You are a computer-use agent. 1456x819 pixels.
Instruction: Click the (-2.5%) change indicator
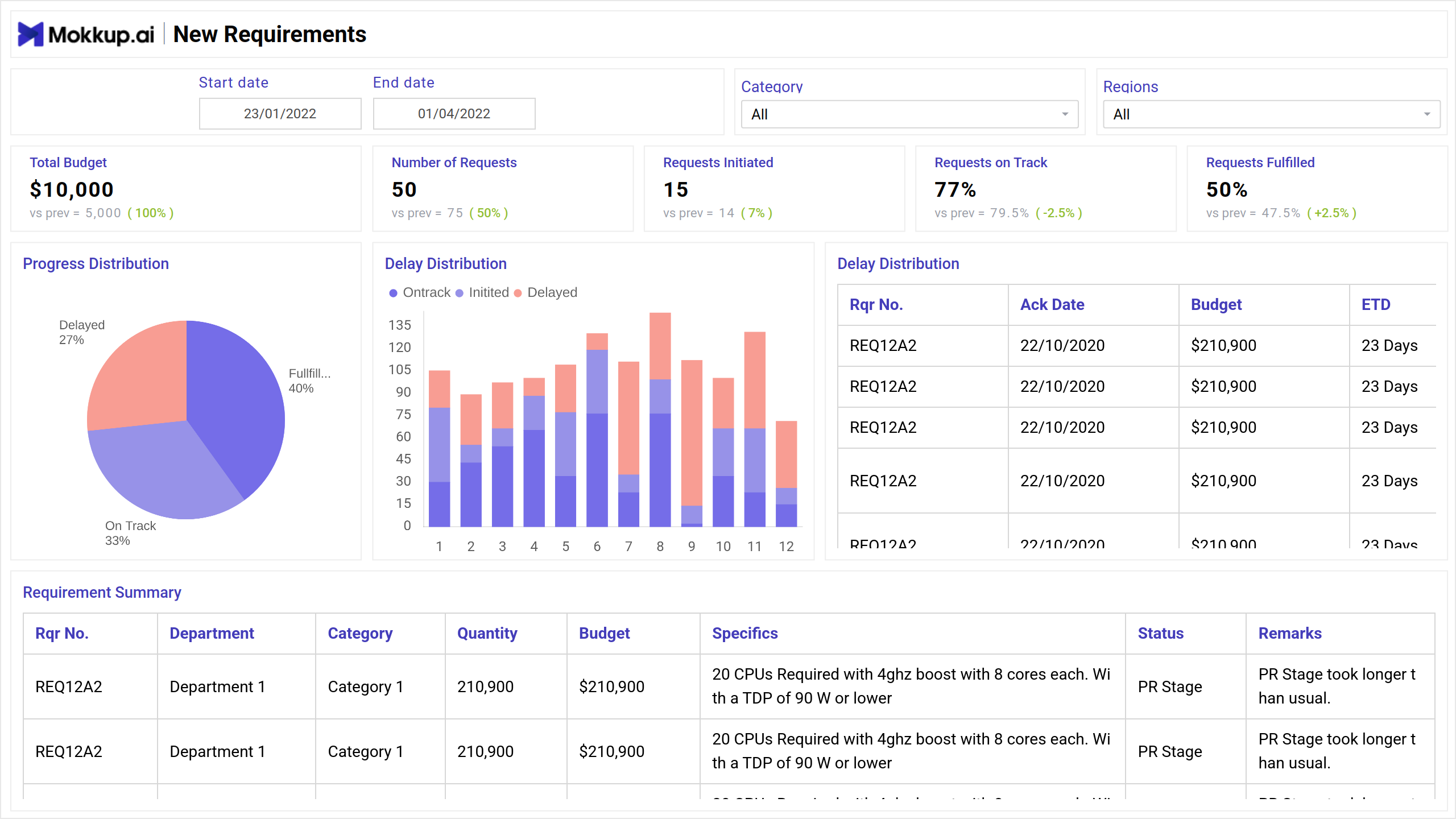tap(1058, 213)
